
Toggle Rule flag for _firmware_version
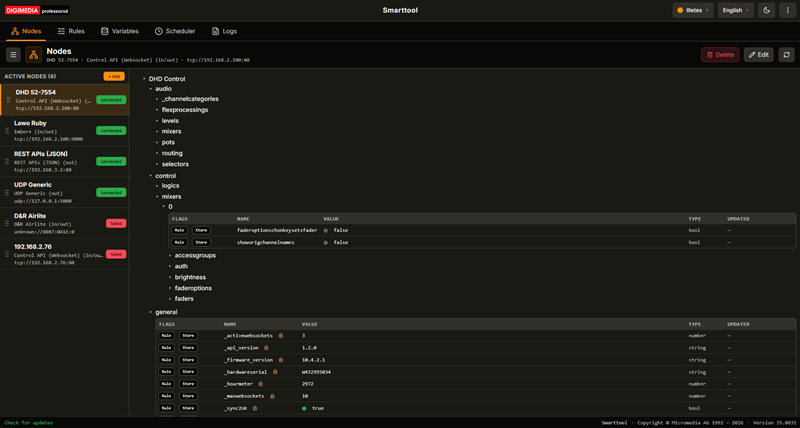tap(166, 360)
